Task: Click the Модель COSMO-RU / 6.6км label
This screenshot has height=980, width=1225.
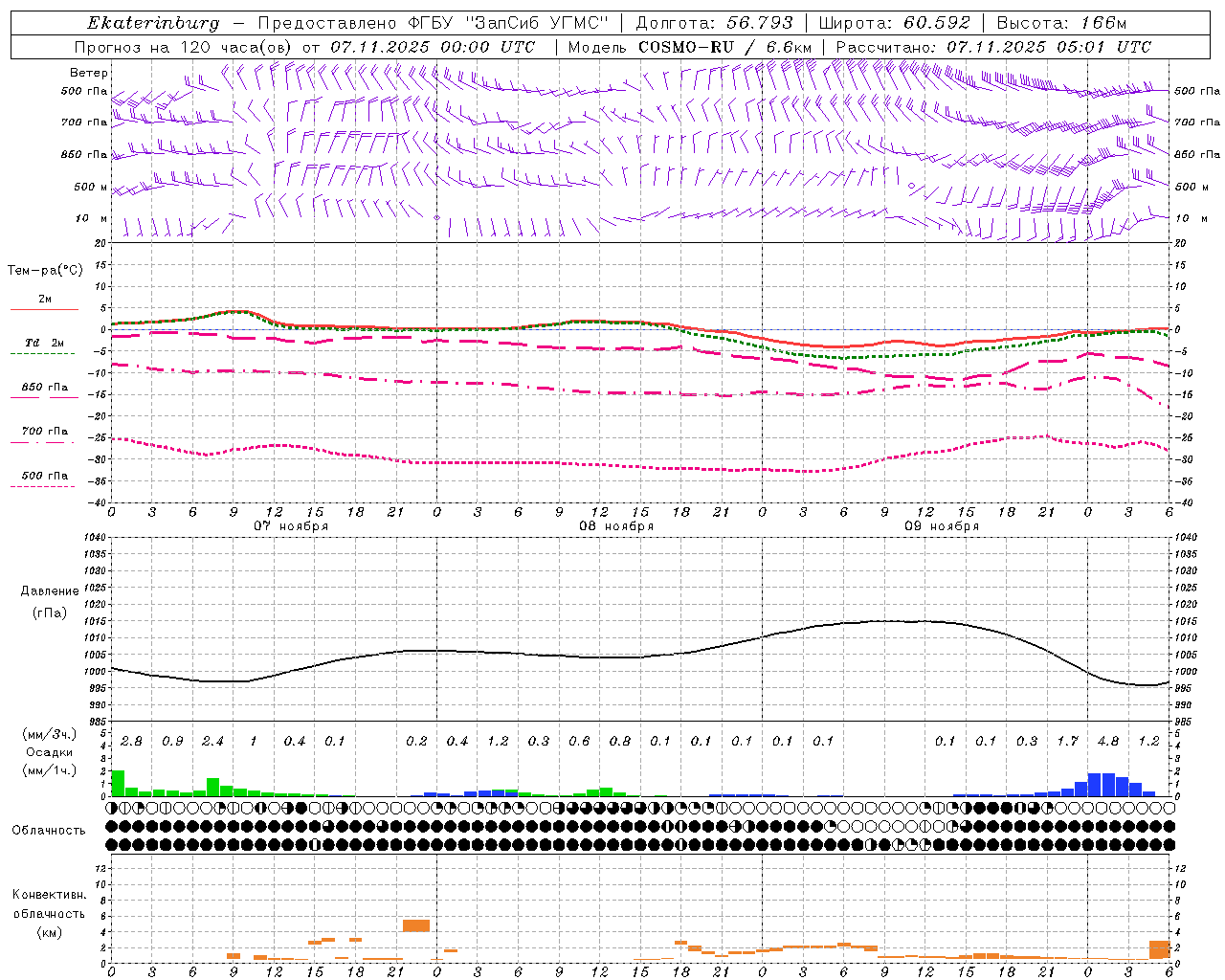Action: [690, 47]
